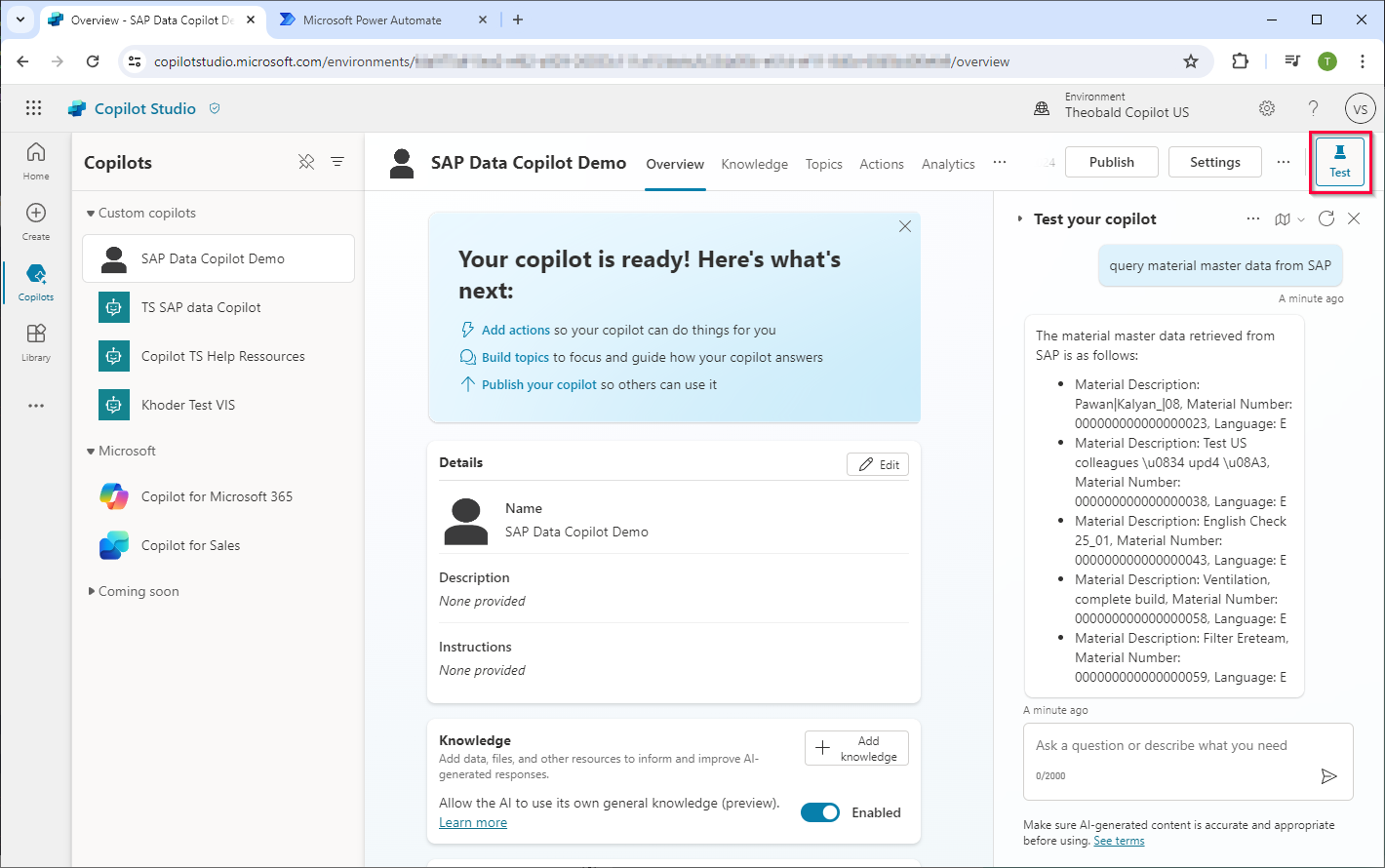The height and width of the screenshot is (868, 1385).
Task: Collapse the Microsoft group
Action: [91, 451]
